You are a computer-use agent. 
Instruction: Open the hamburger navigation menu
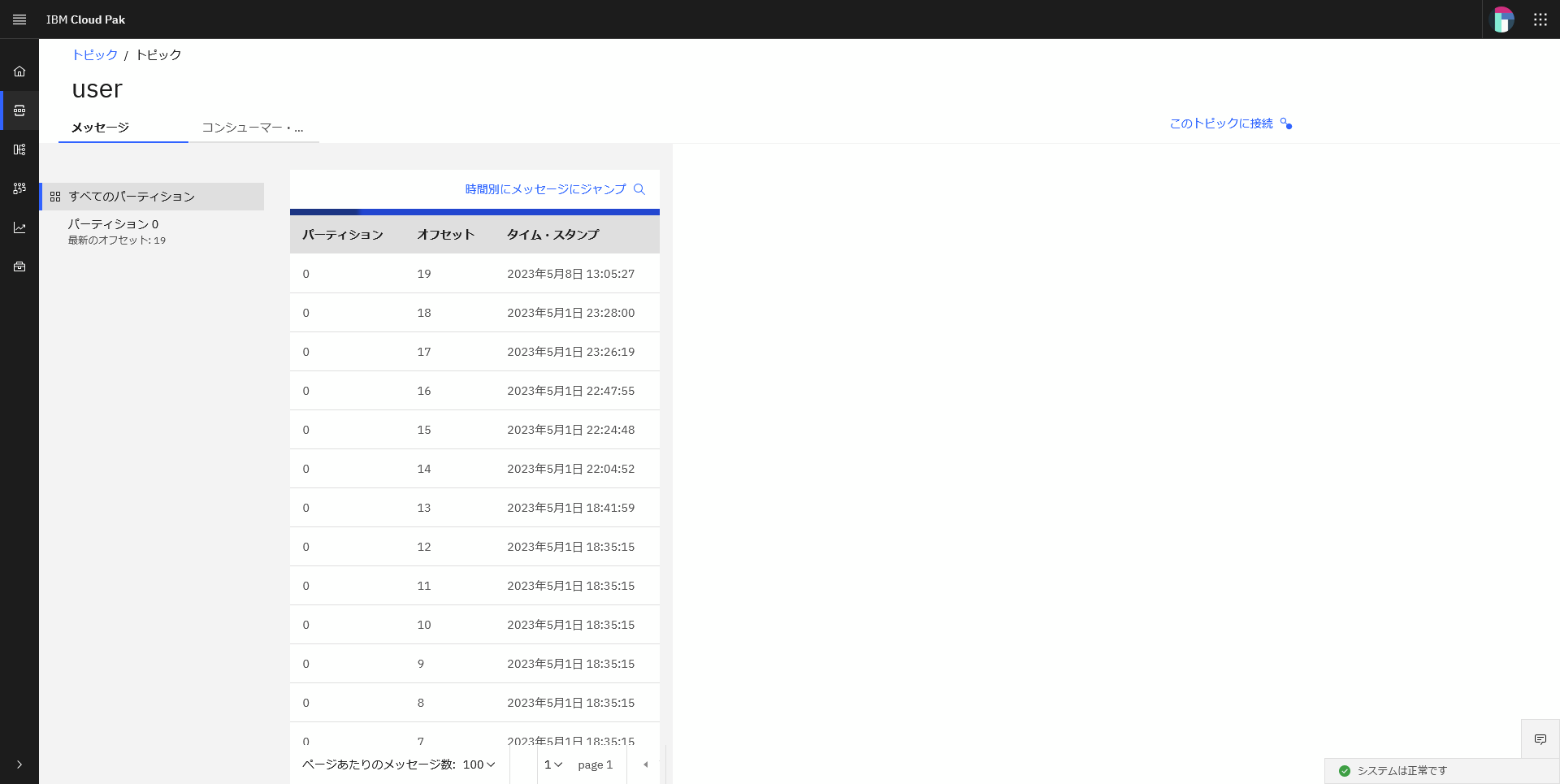click(x=19, y=19)
